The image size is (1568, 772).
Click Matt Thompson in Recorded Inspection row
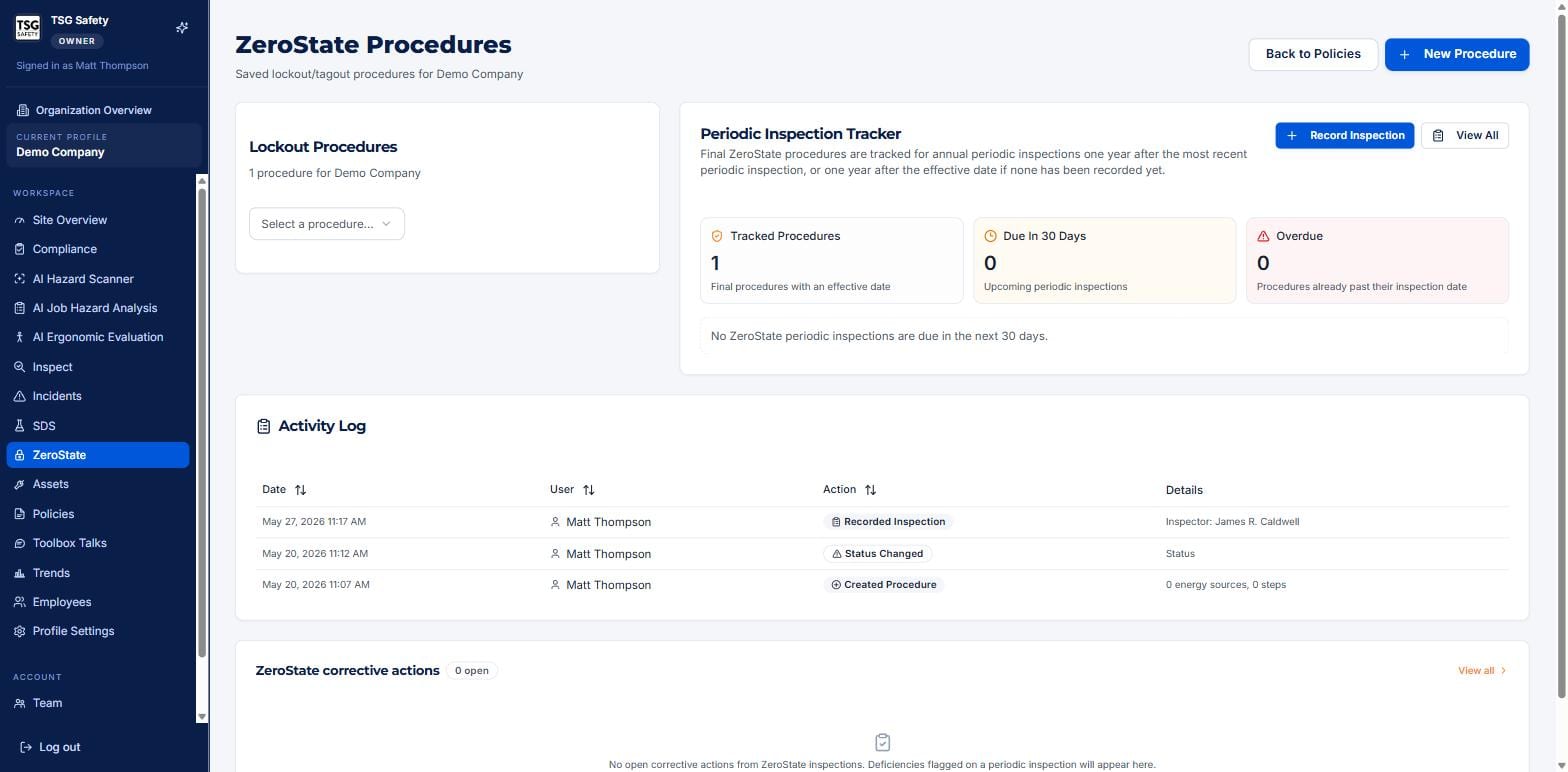coord(608,522)
